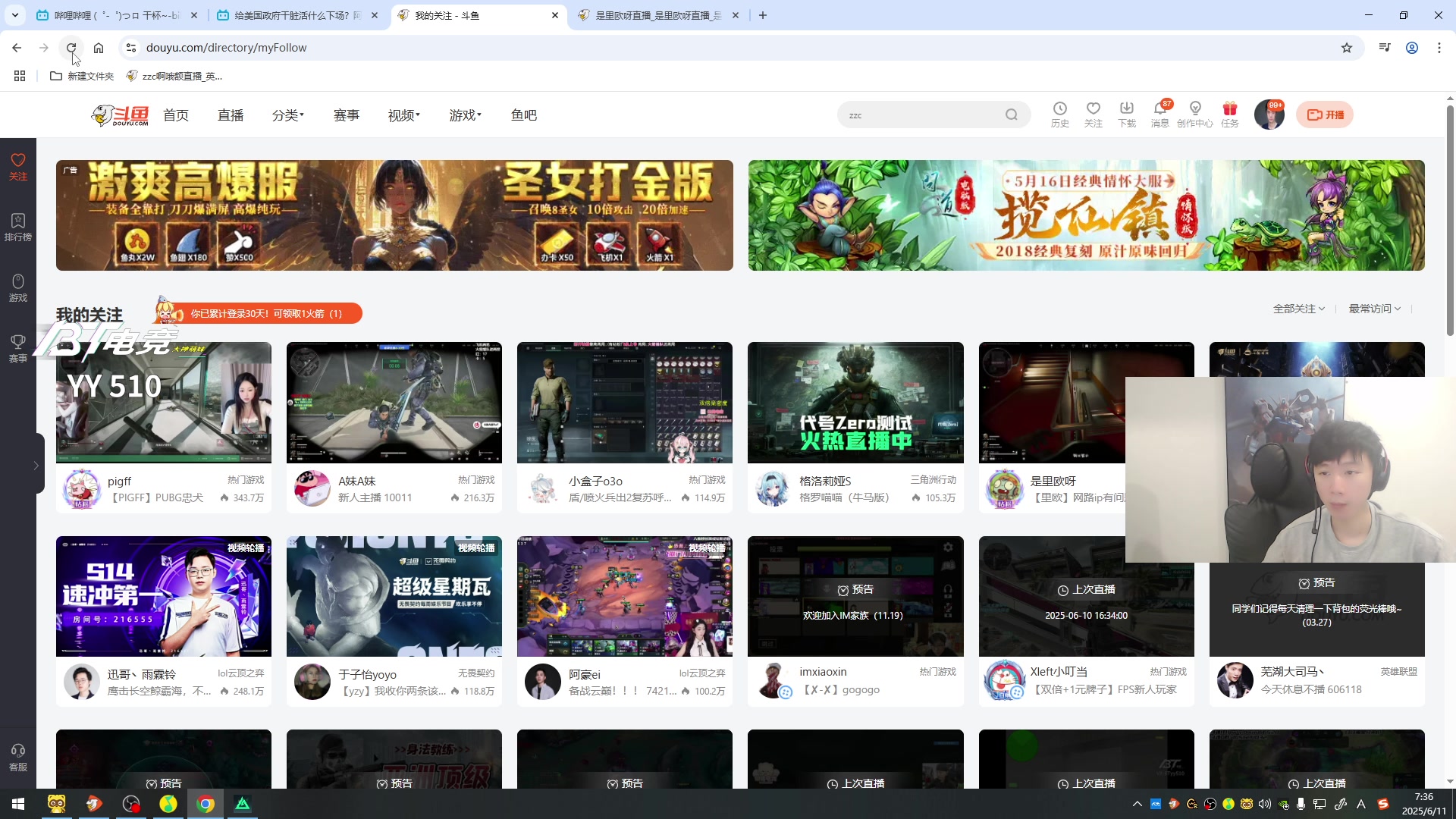Claim the 30-day login rocket reward banner
Screen dimensions: 1456x819
pos(265,313)
